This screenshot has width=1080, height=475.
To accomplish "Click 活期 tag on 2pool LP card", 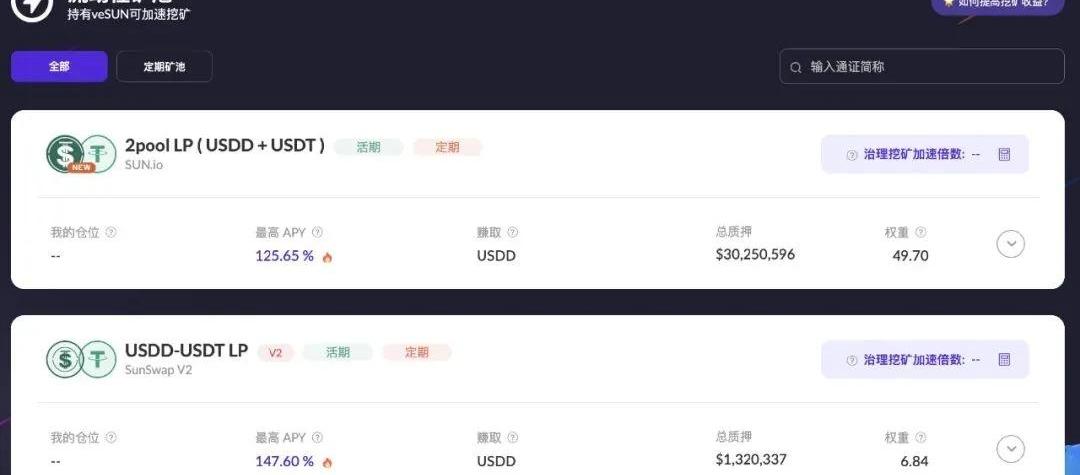I will [x=368, y=147].
